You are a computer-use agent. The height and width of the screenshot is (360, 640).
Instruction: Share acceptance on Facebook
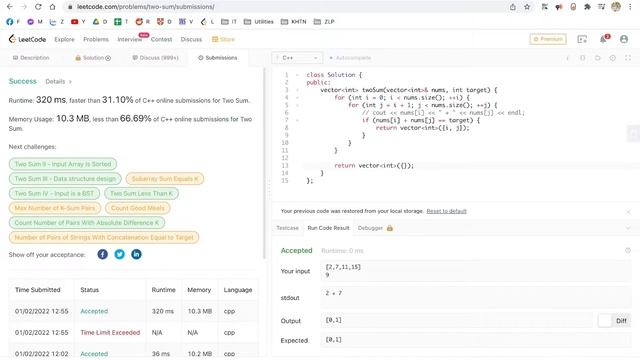coord(102,254)
